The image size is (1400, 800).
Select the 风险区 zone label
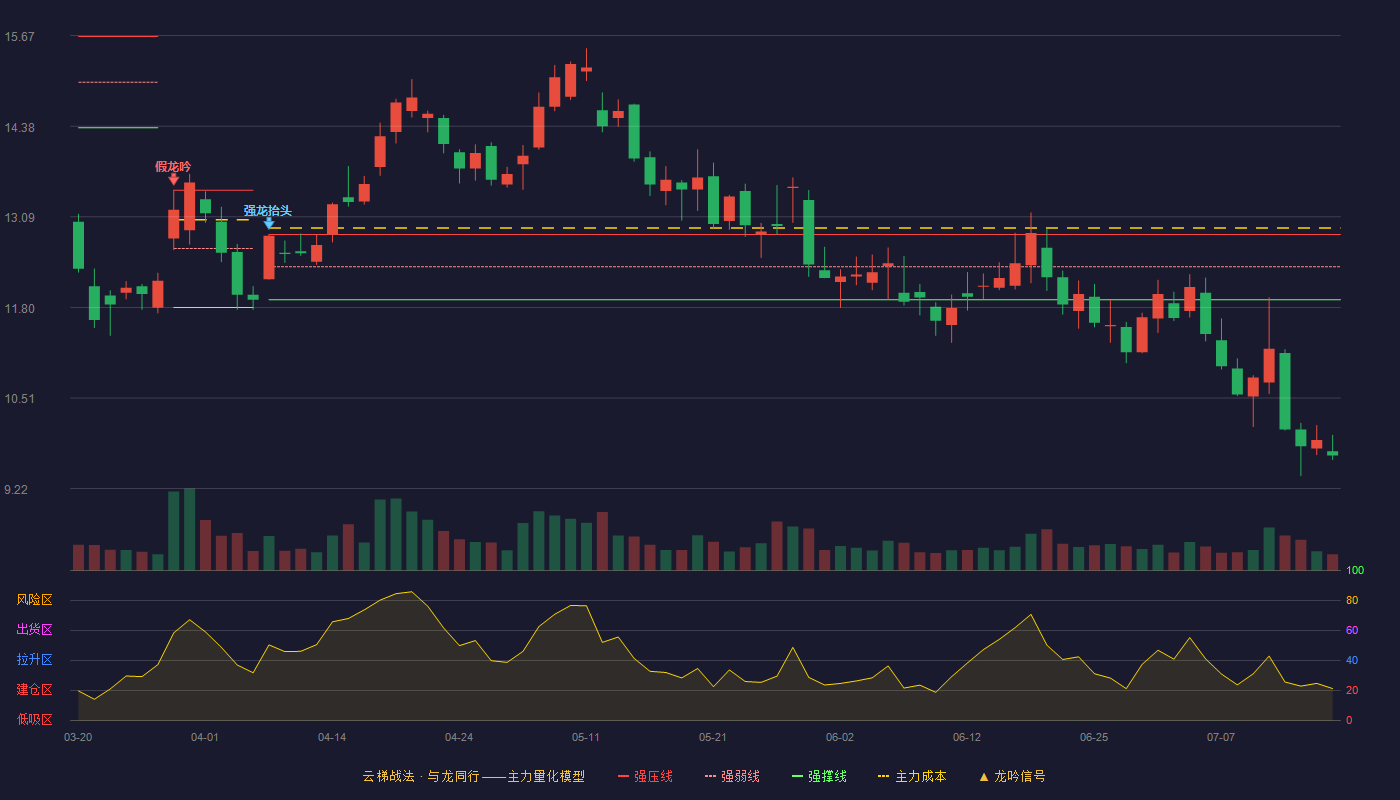click(x=34, y=600)
